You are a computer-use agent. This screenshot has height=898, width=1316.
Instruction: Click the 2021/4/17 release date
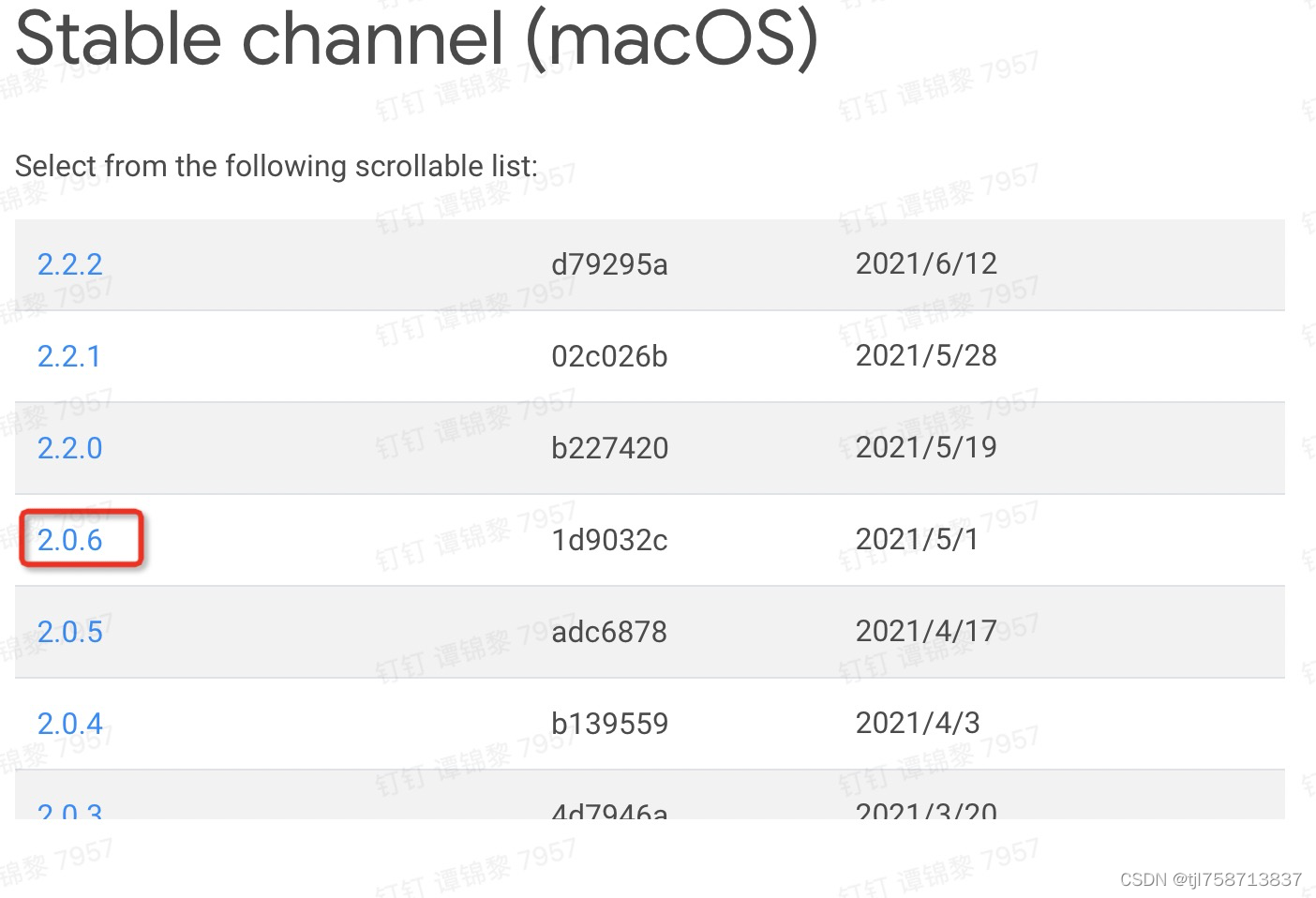(x=926, y=631)
